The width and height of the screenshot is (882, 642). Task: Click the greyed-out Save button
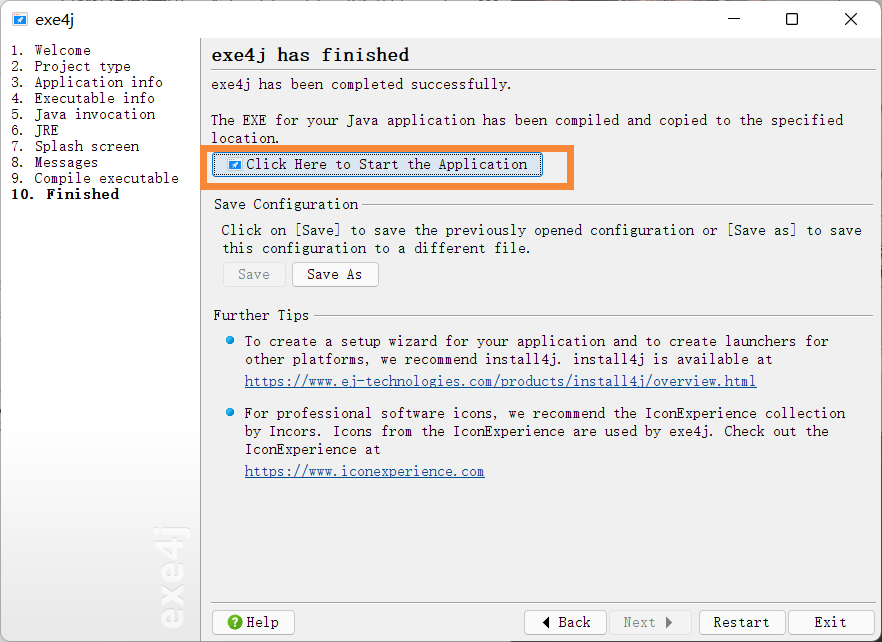pos(254,275)
